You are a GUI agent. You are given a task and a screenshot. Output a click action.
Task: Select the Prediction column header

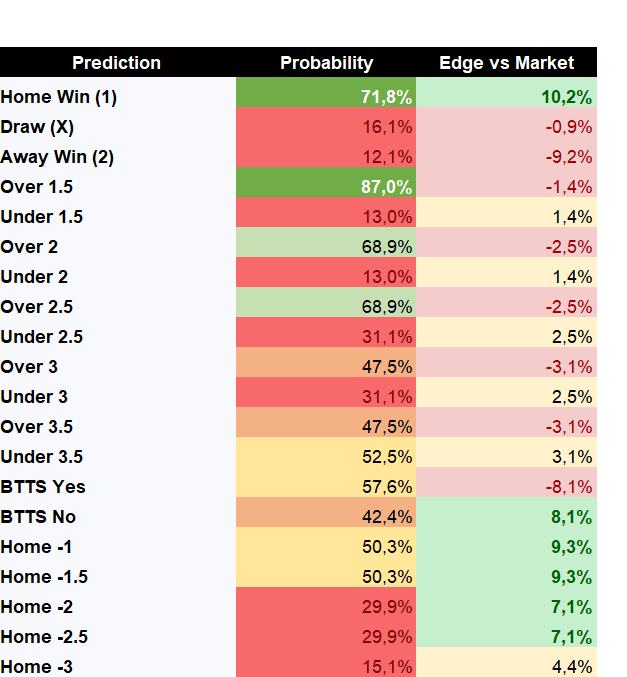click(x=117, y=62)
